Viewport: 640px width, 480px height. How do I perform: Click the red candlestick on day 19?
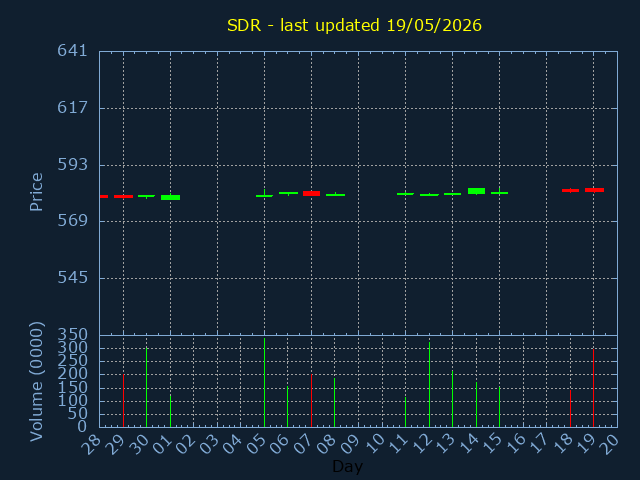click(x=594, y=190)
